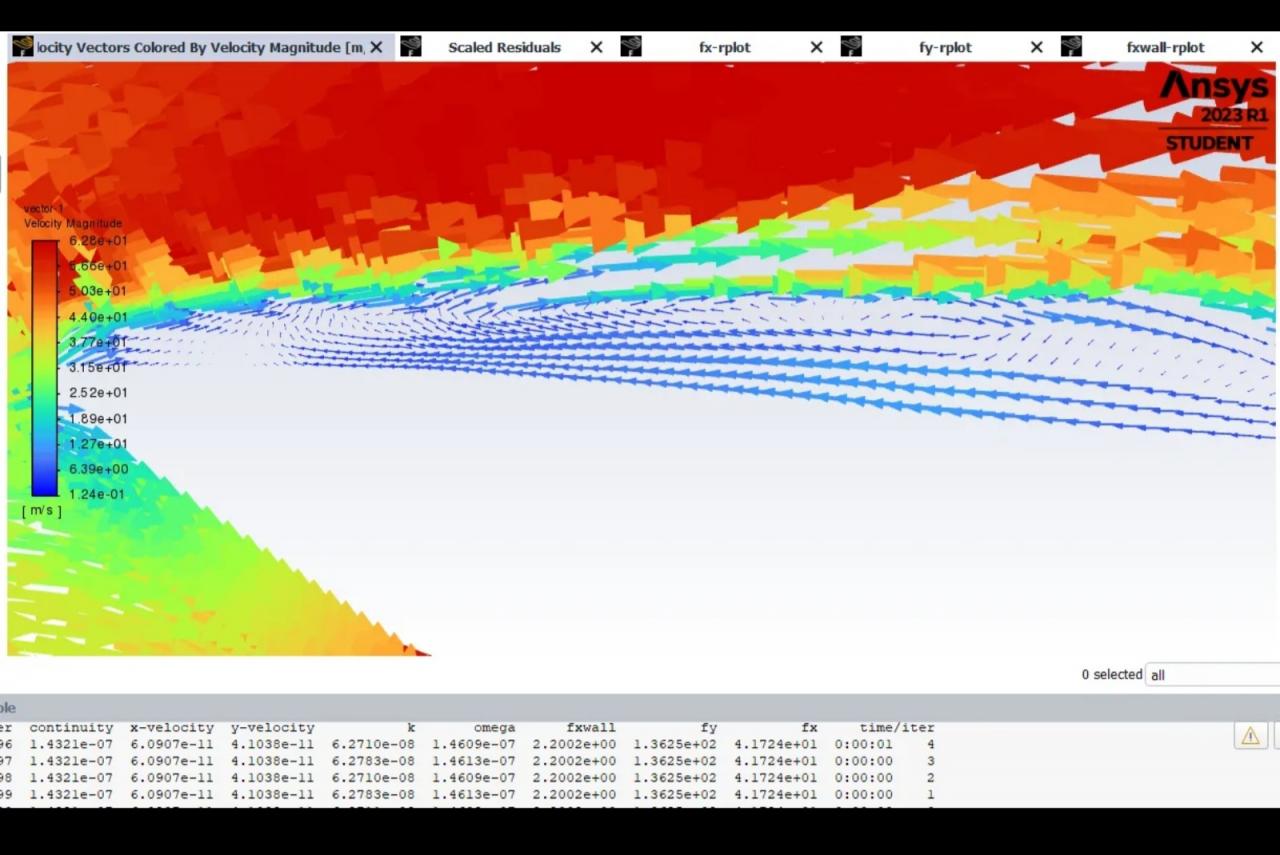Click the window icon on the fxwall-rplot tab
Screen dimensions: 1280x855
coord(1071,46)
